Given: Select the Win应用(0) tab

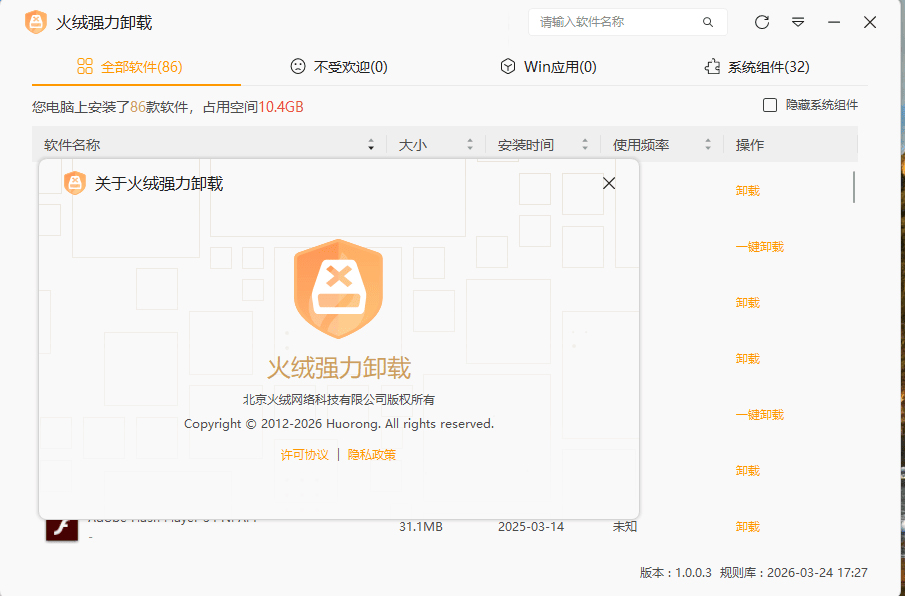Looking at the screenshot, I should pyautogui.click(x=547, y=67).
